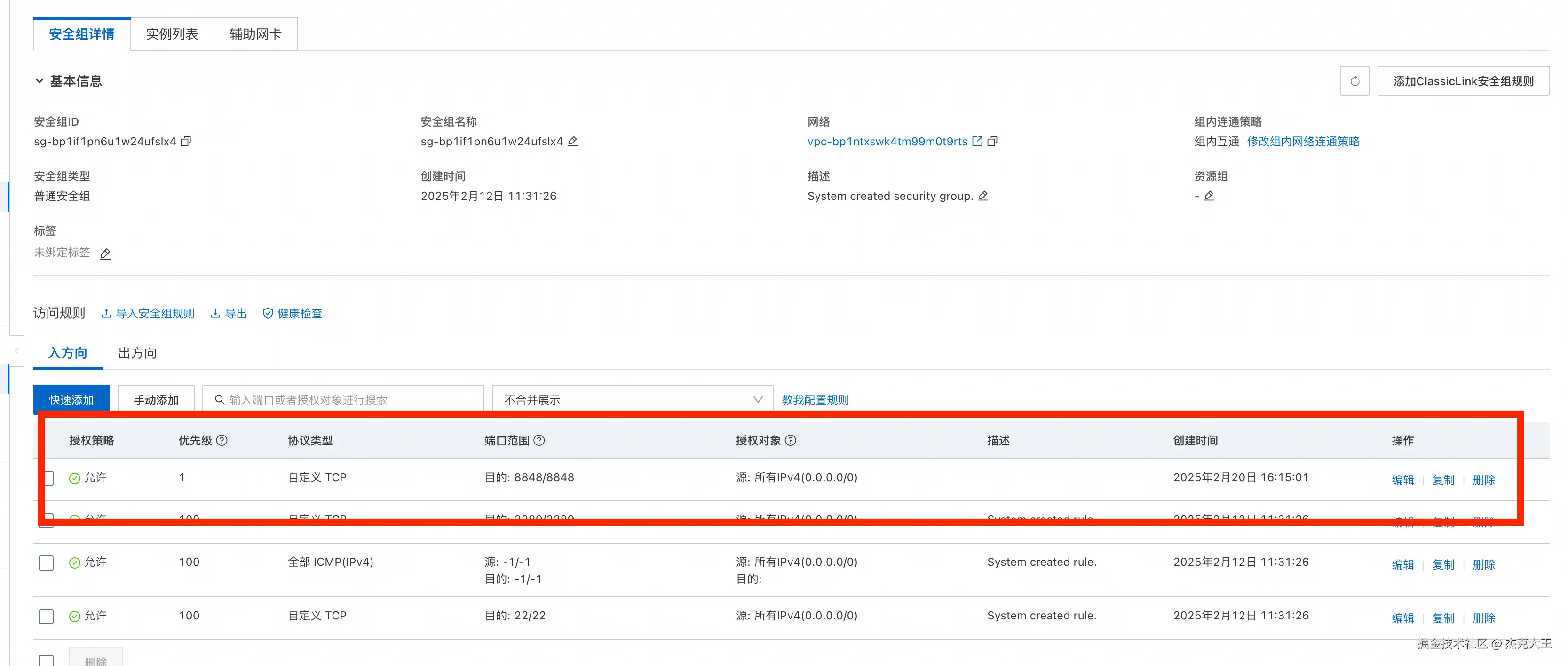Select the 2025年2月20日 16:15:01 timestamp

tap(1241, 477)
